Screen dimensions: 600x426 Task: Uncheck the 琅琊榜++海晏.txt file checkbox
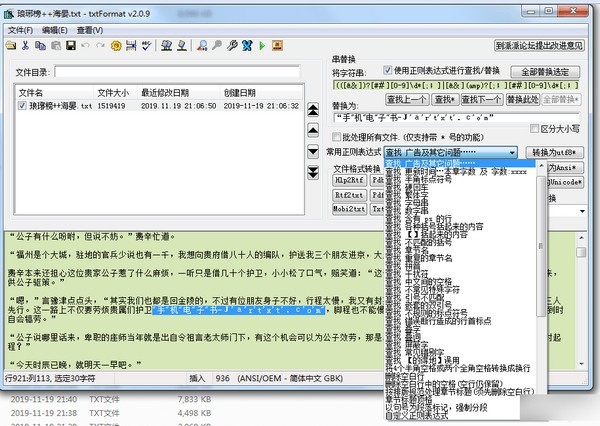pyautogui.click(x=24, y=105)
